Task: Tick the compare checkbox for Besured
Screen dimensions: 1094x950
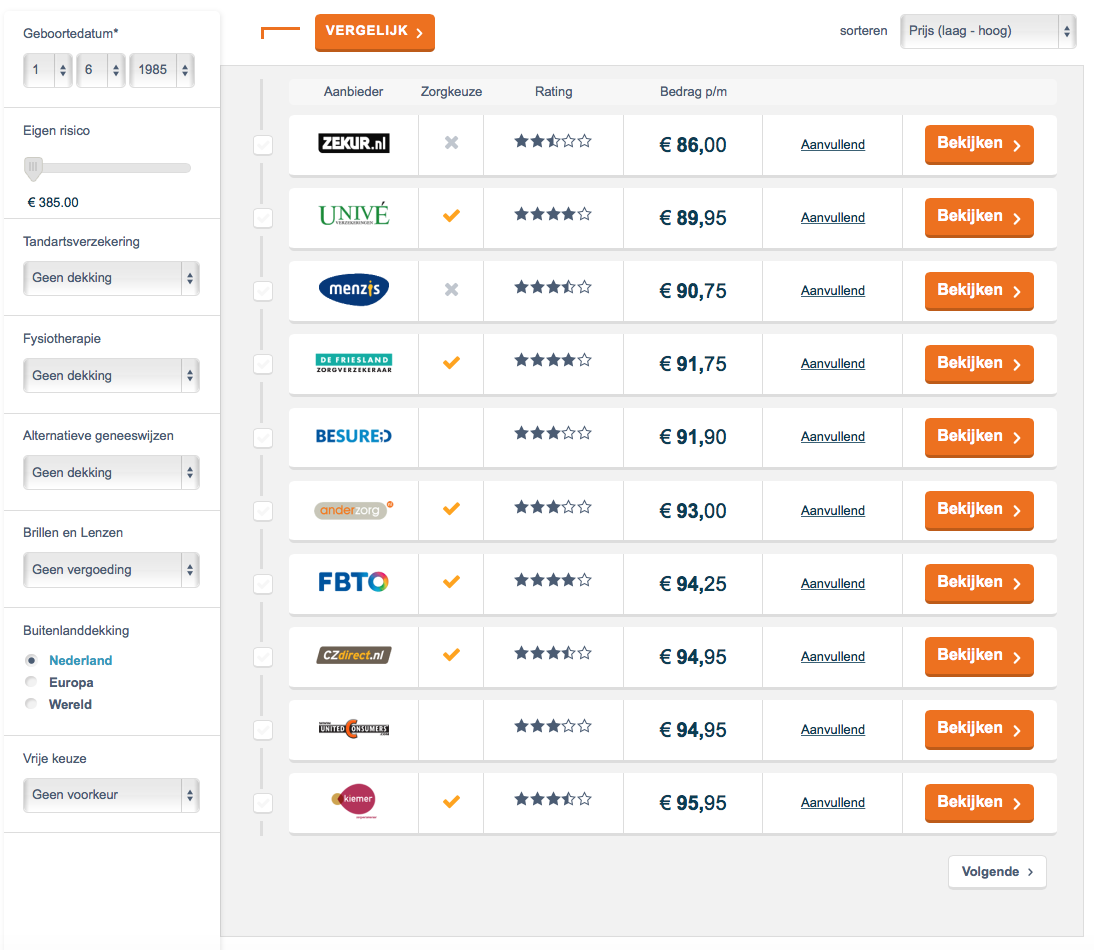Action: tap(263, 438)
